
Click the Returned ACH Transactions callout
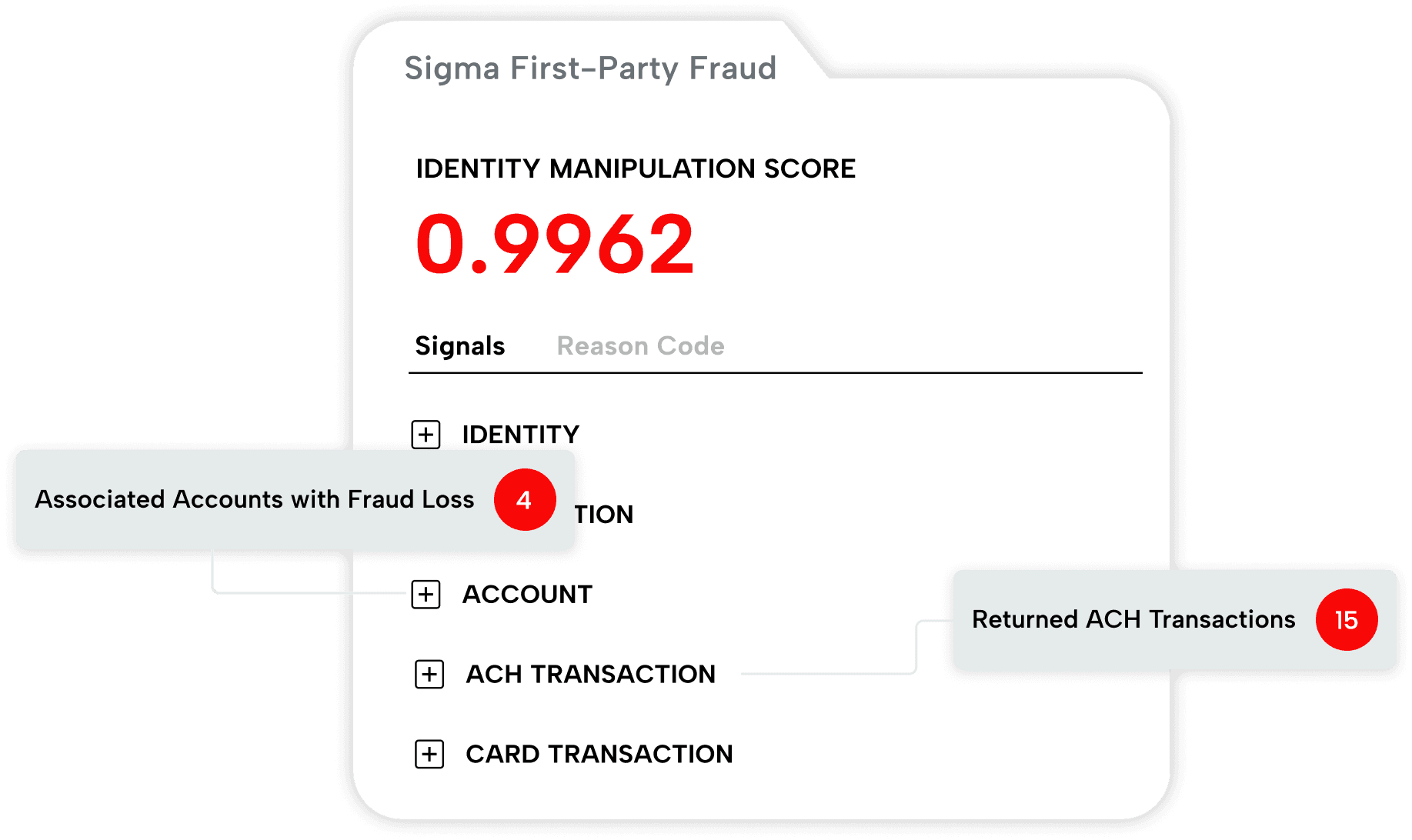[1133, 620]
